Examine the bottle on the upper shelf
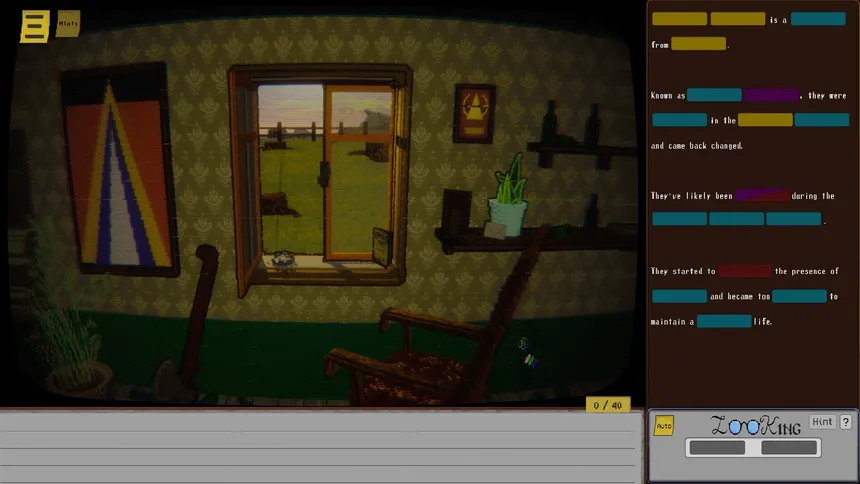 click(x=550, y=123)
